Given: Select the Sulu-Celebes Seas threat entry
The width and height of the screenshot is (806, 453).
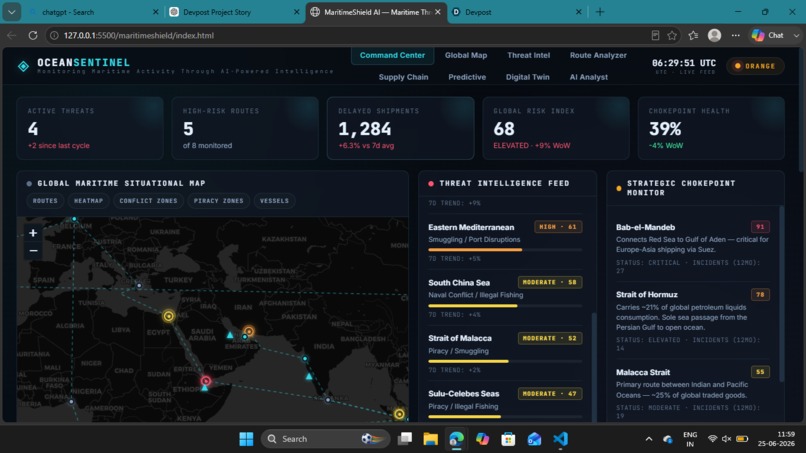Looking at the screenshot, I should pyautogui.click(x=505, y=403).
